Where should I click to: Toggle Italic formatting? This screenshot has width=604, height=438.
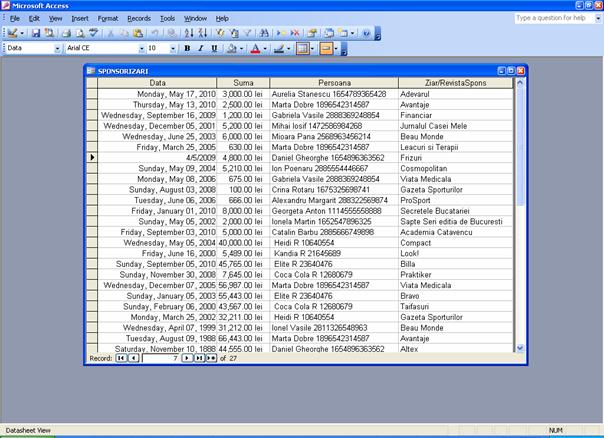click(x=200, y=48)
